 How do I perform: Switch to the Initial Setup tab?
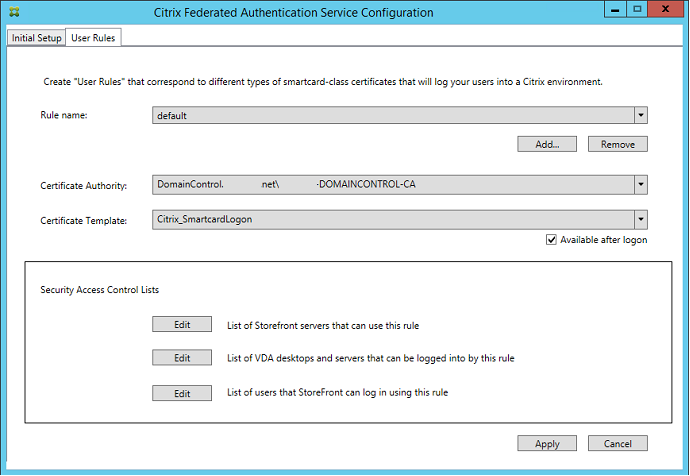[x=36, y=38]
